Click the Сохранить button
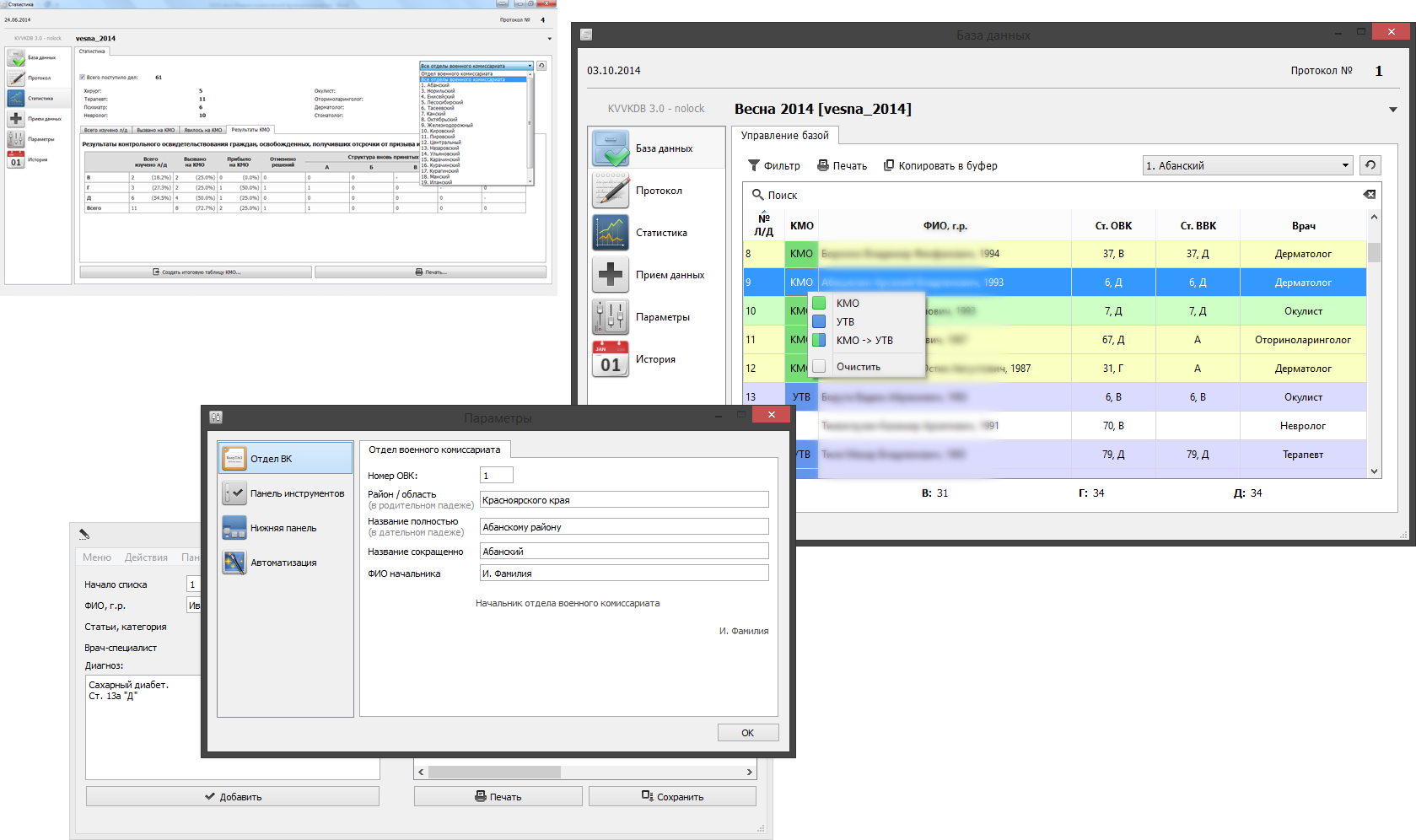 click(x=672, y=797)
